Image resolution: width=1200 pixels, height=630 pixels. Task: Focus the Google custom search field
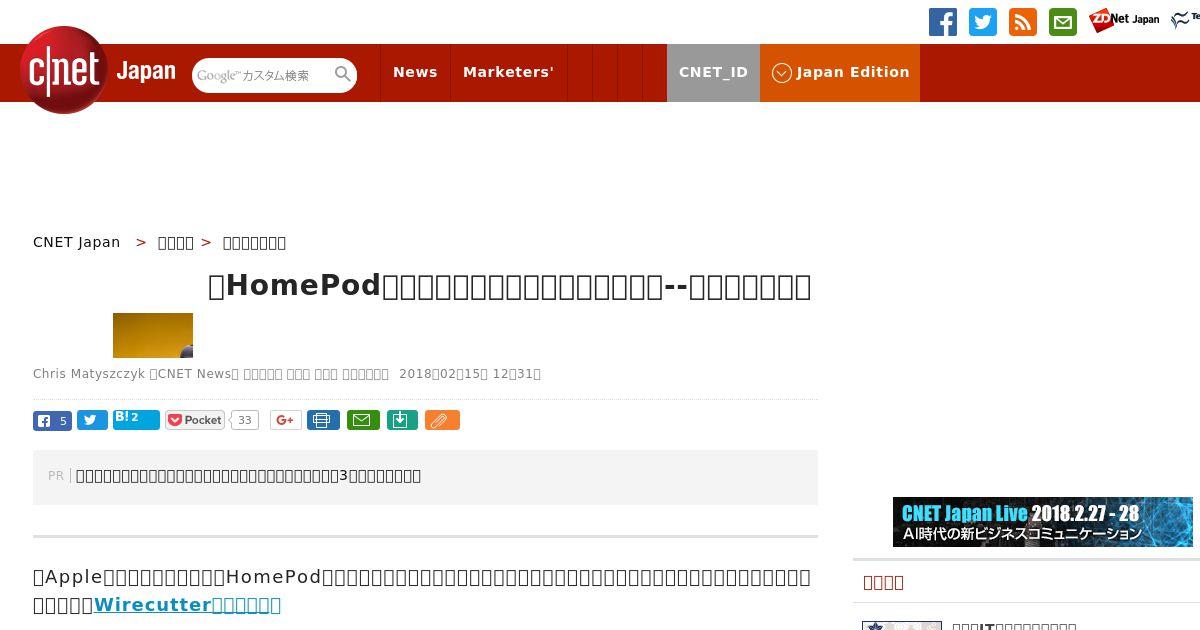[263, 75]
